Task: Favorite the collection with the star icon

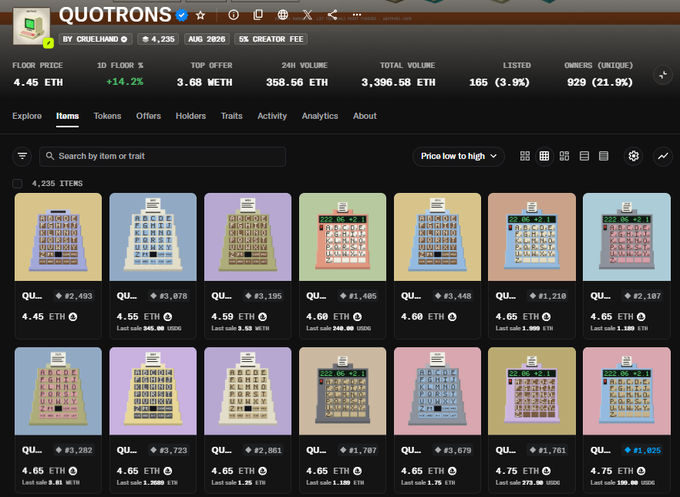Action: [200, 16]
